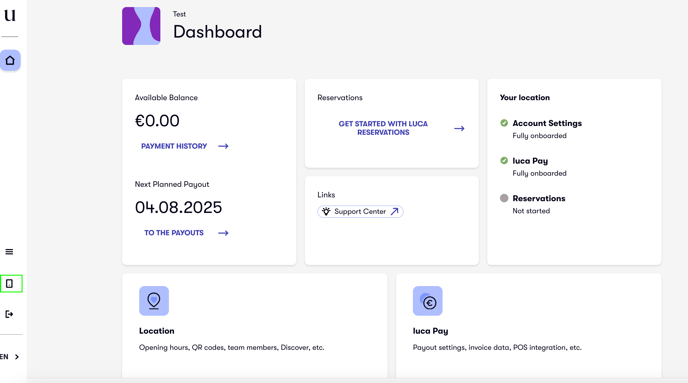This screenshot has width=688, height=383.
Task: Click the luca Pay euro icon tile
Action: click(x=428, y=301)
